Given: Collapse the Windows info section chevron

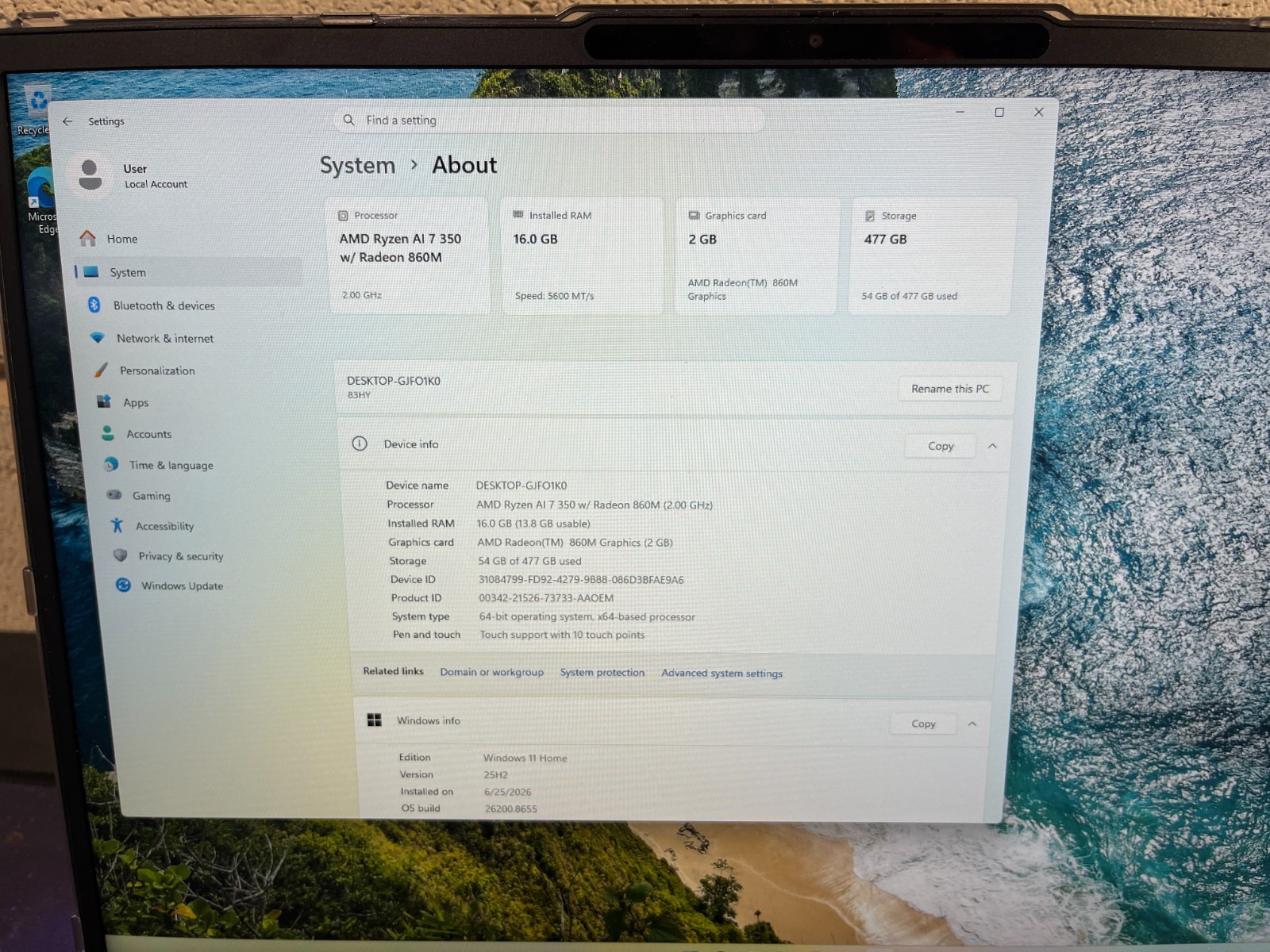Looking at the screenshot, I should [972, 724].
